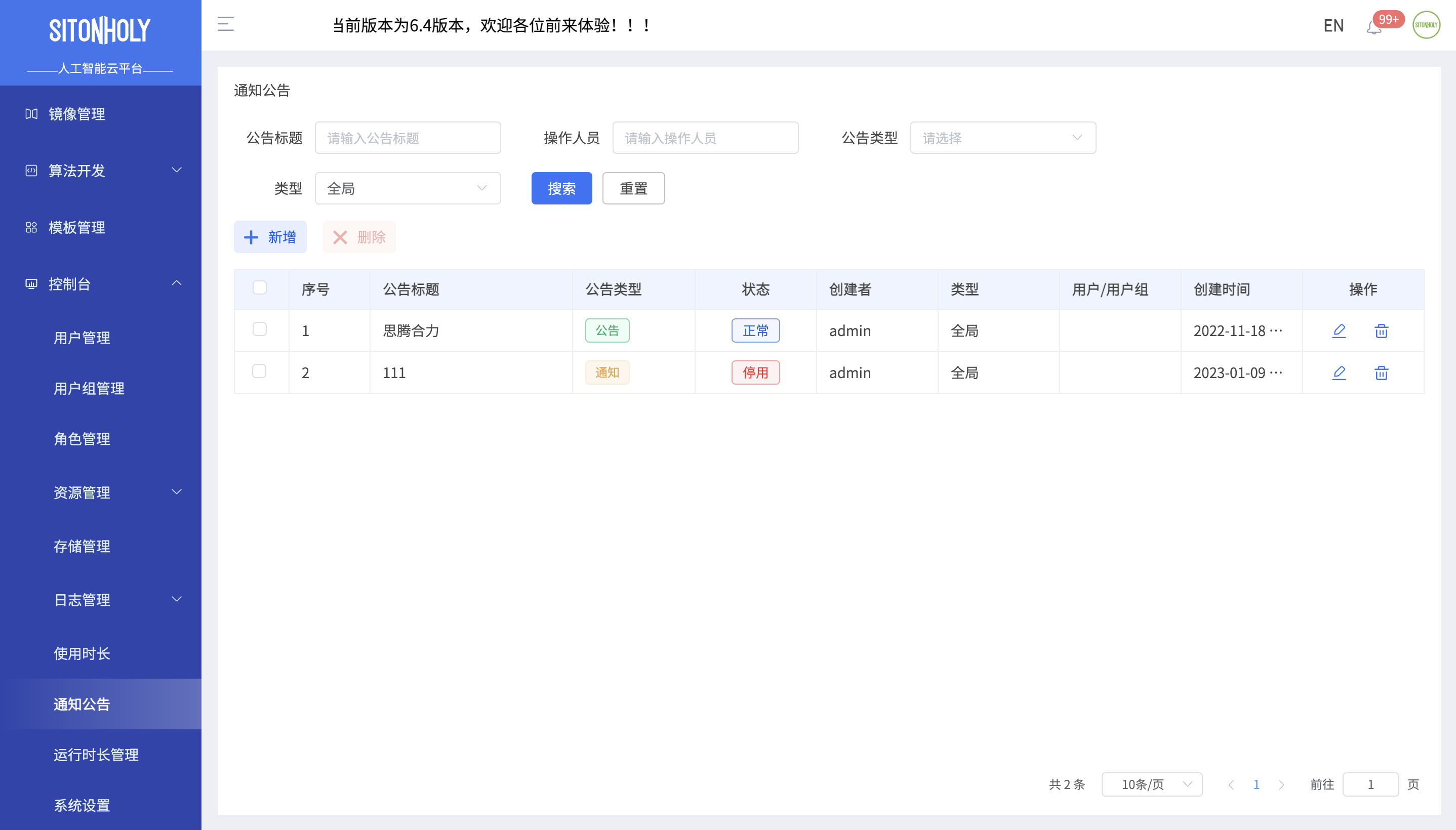Viewport: 1456px width, 830px height.
Task: Click the SITONHOLY logo
Action: (x=100, y=30)
